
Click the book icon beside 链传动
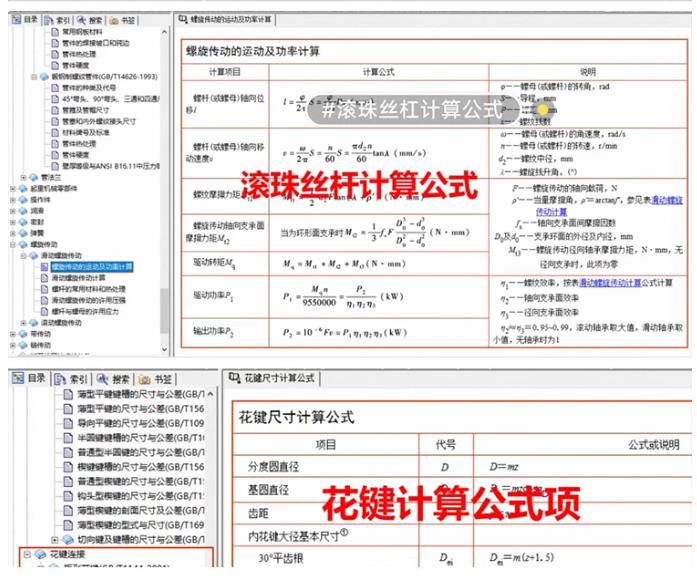(x=23, y=345)
